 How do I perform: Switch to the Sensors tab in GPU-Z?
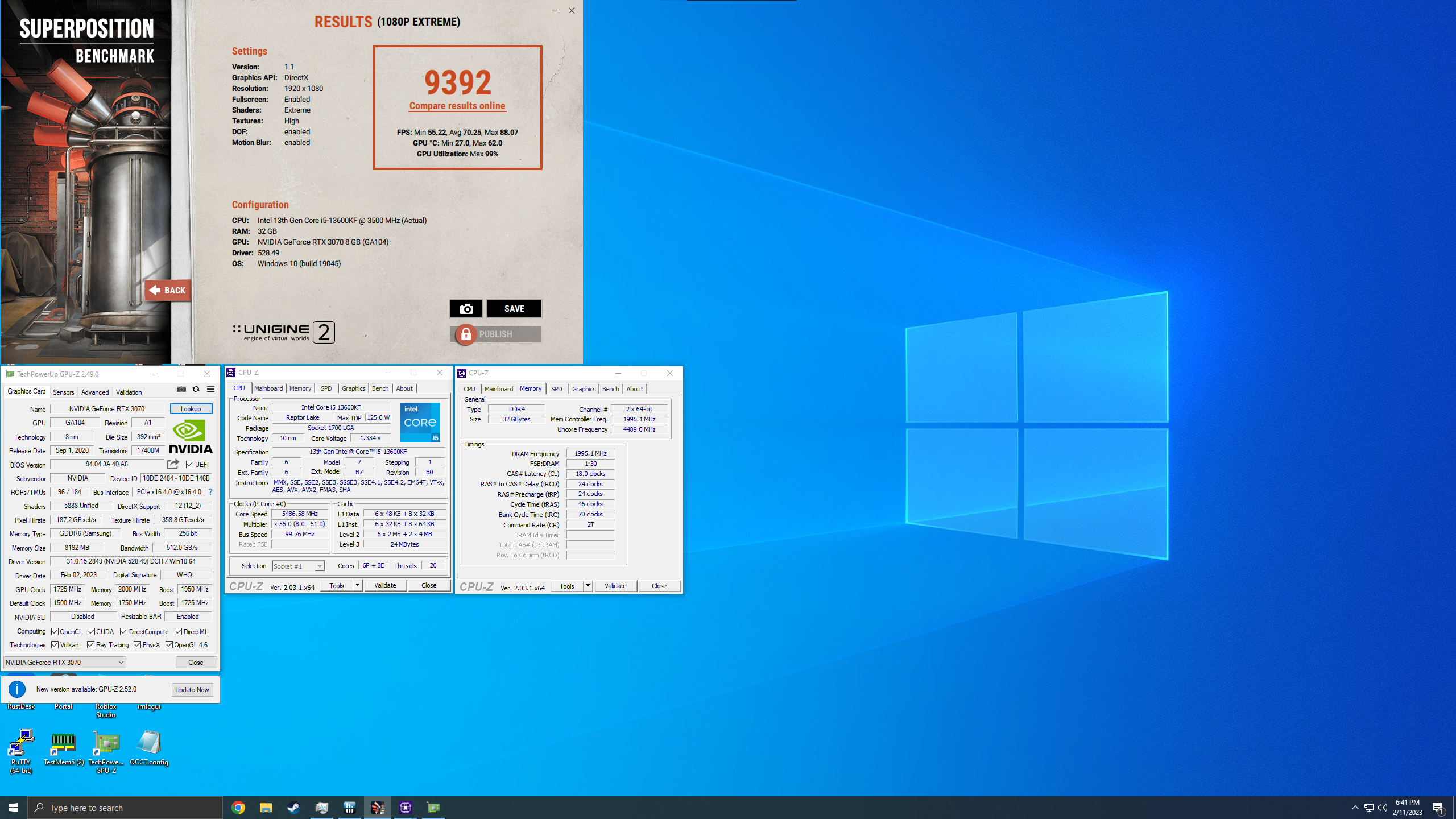tap(63, 392)
